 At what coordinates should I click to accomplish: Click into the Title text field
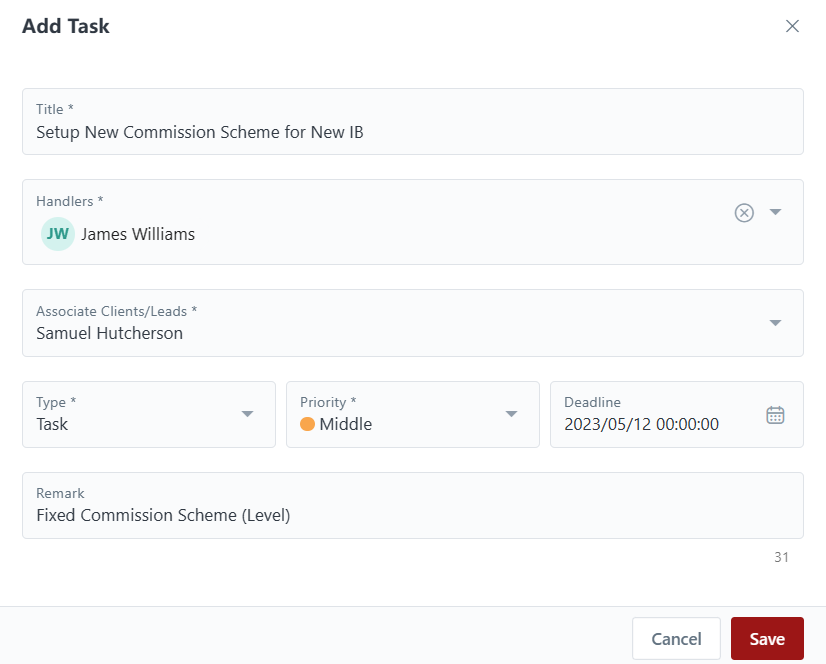[x=412, y=132]
